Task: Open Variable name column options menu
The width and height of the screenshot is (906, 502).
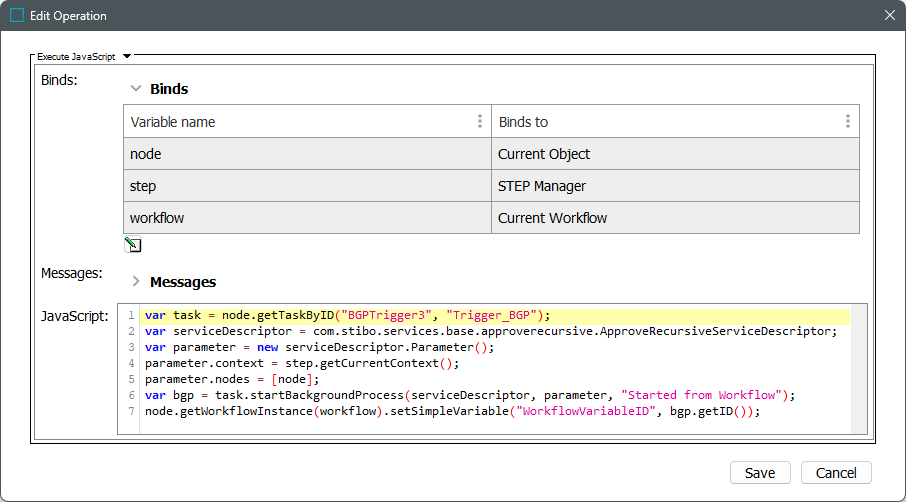Action: tap(480, 122)
